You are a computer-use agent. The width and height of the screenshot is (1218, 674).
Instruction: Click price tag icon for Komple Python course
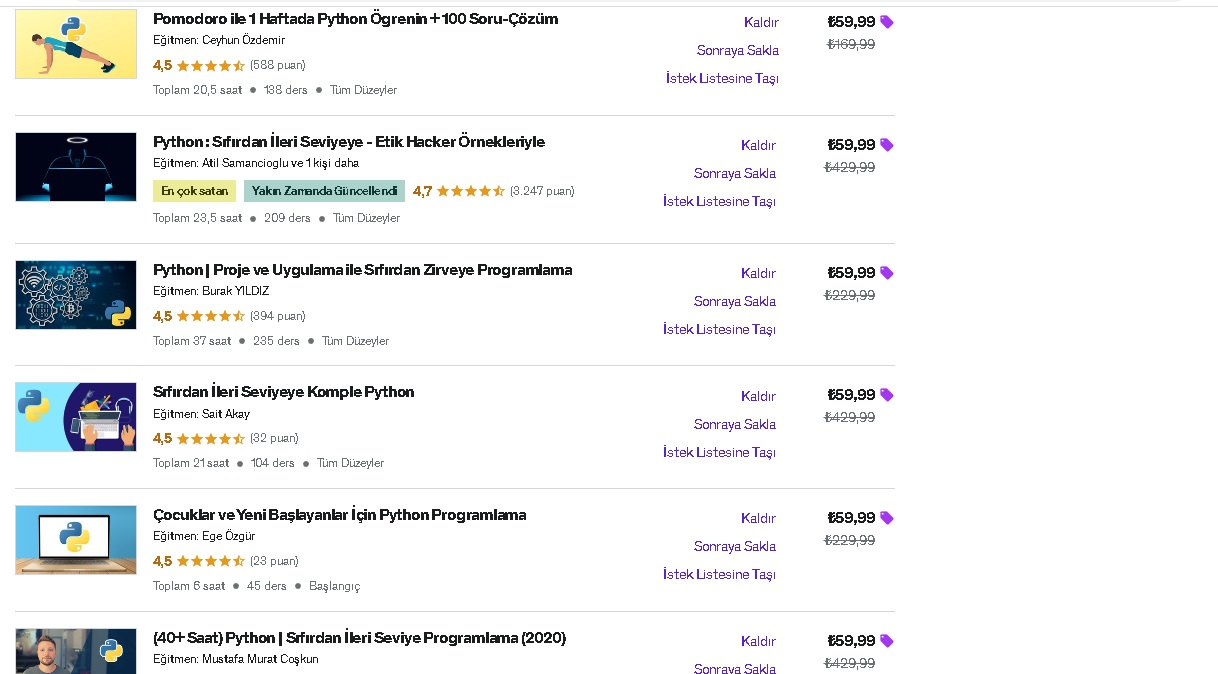887,395
